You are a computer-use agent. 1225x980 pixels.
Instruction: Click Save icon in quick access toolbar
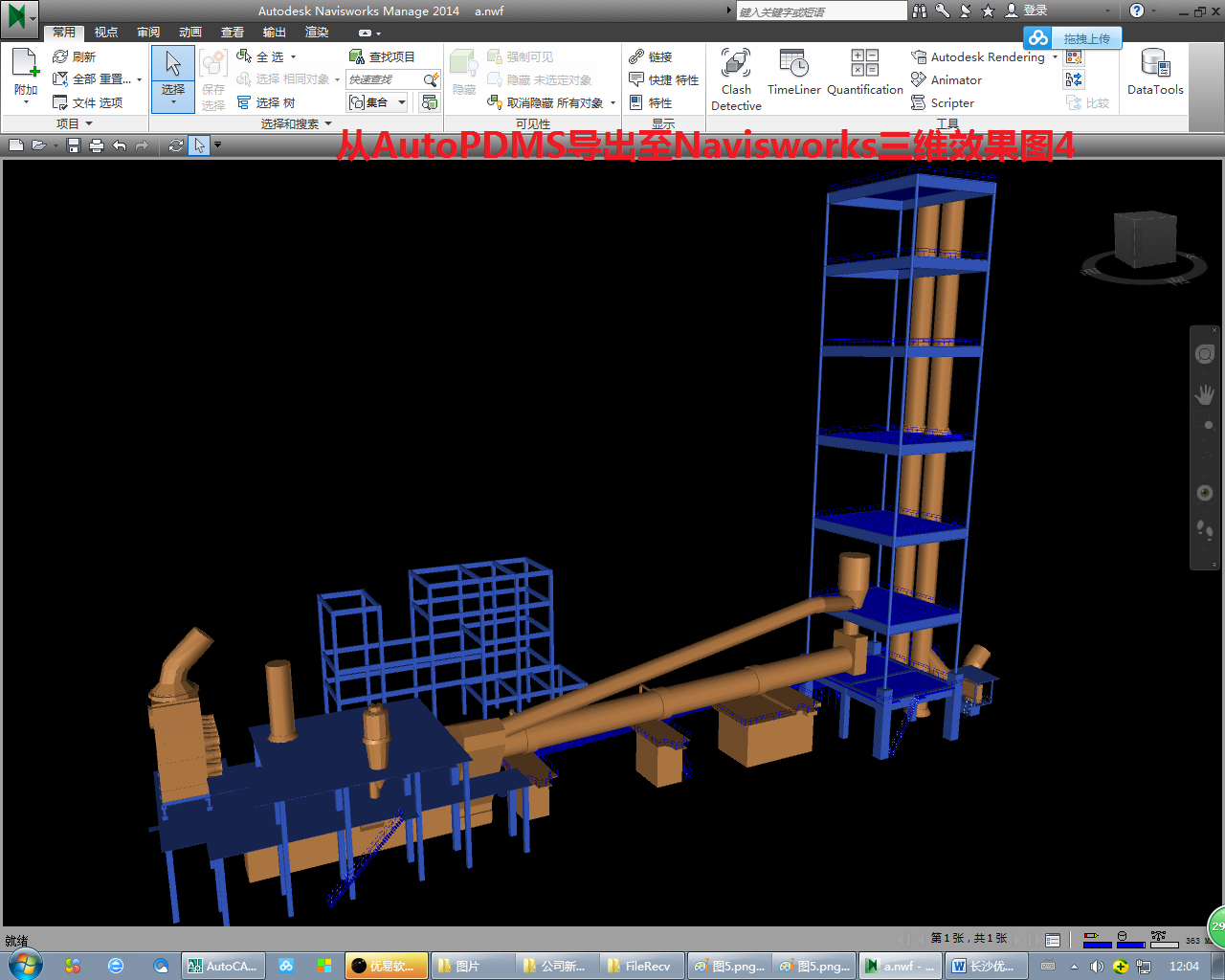click(74, 145)
